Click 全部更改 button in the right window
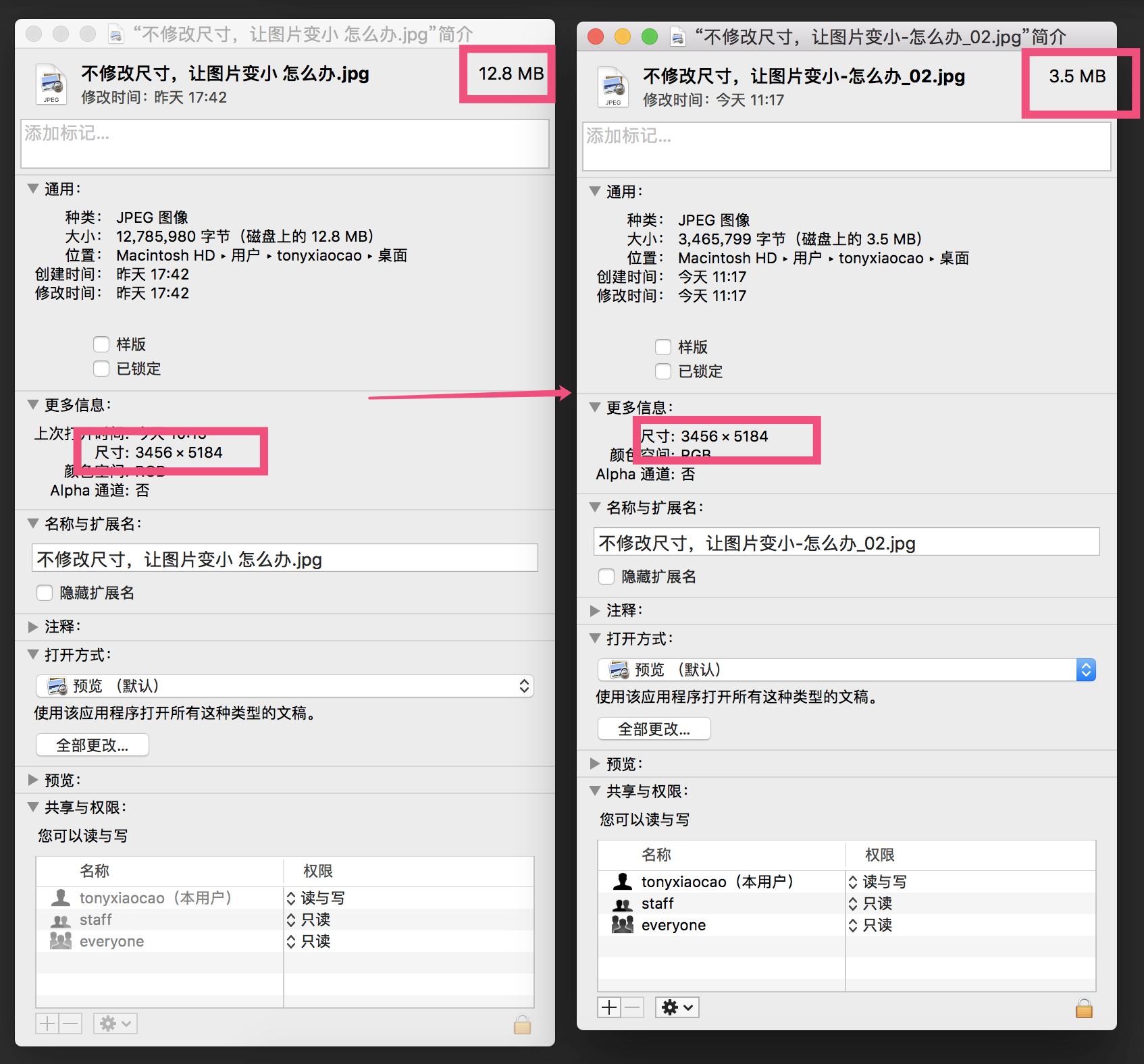The height and width of the screenshot is (1064, 1144). click(653, 728)
